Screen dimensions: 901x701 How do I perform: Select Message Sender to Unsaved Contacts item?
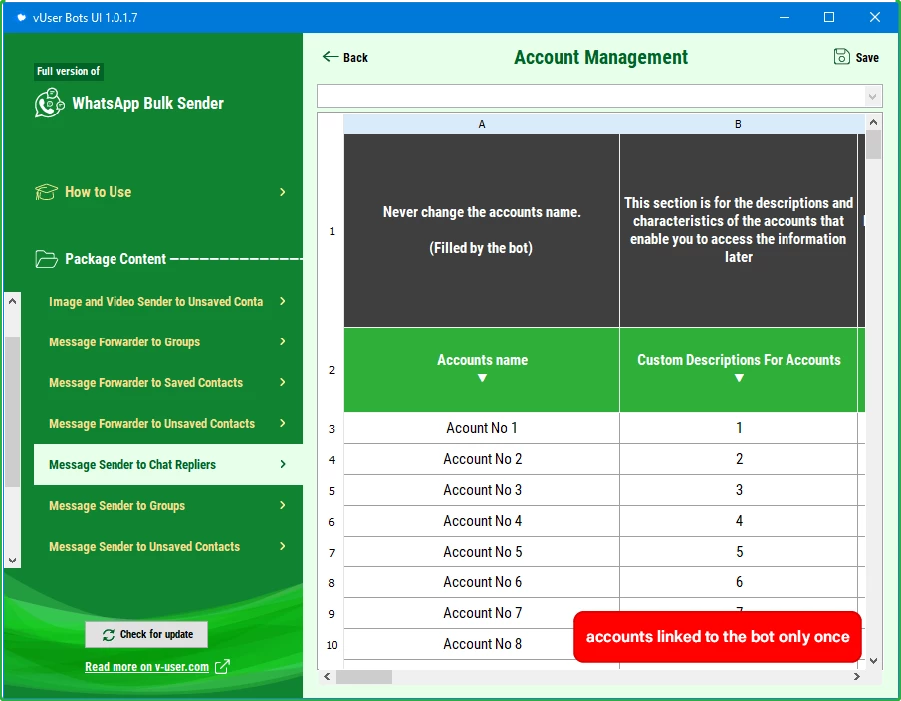coord(144,546)
